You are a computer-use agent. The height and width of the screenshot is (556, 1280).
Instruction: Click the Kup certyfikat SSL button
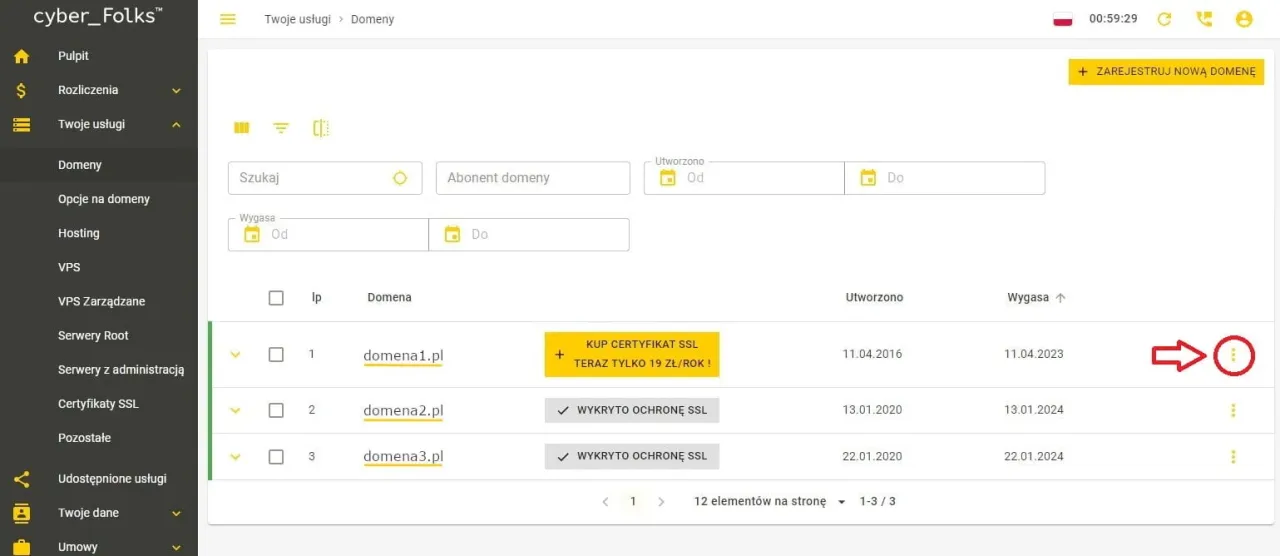click(632, 354)
